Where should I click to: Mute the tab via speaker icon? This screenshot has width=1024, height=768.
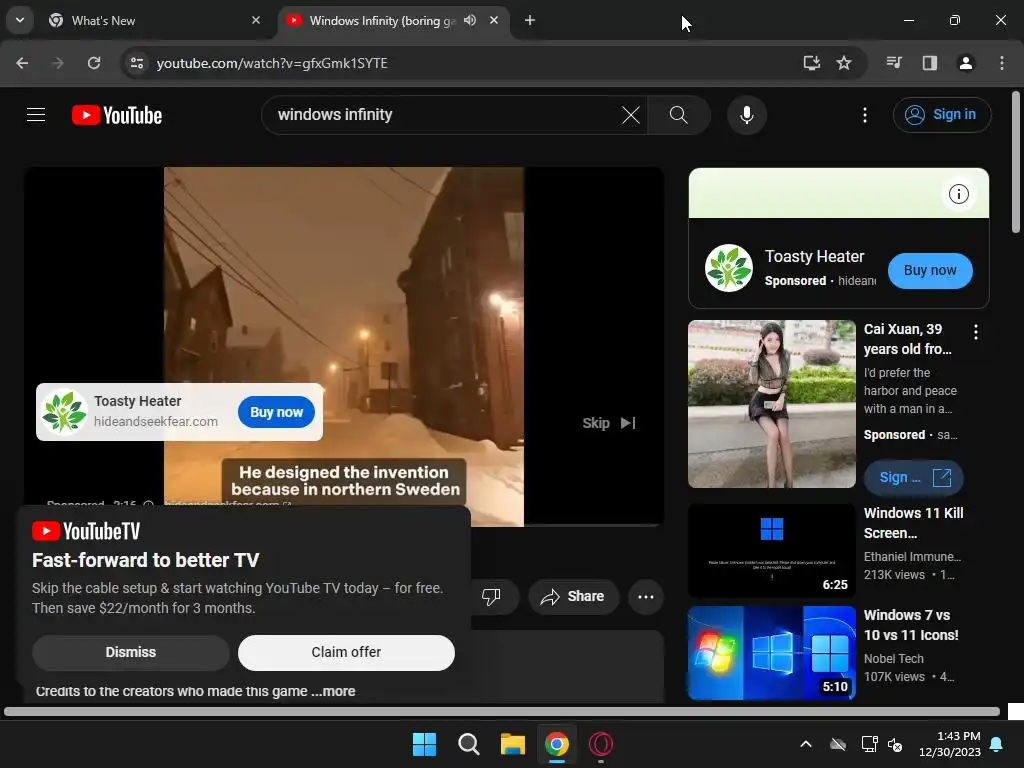pos(470,20)
